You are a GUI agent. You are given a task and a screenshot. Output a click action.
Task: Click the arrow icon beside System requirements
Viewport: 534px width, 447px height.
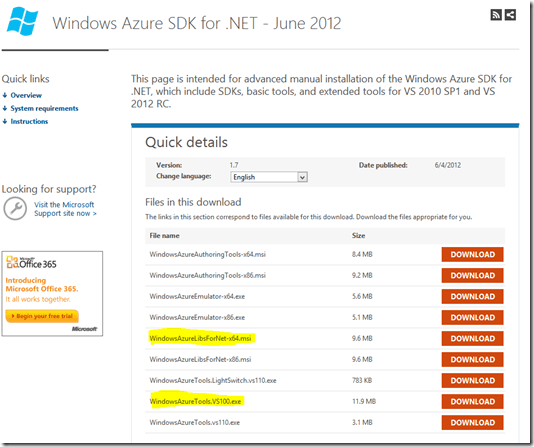[x=5, y=108]
